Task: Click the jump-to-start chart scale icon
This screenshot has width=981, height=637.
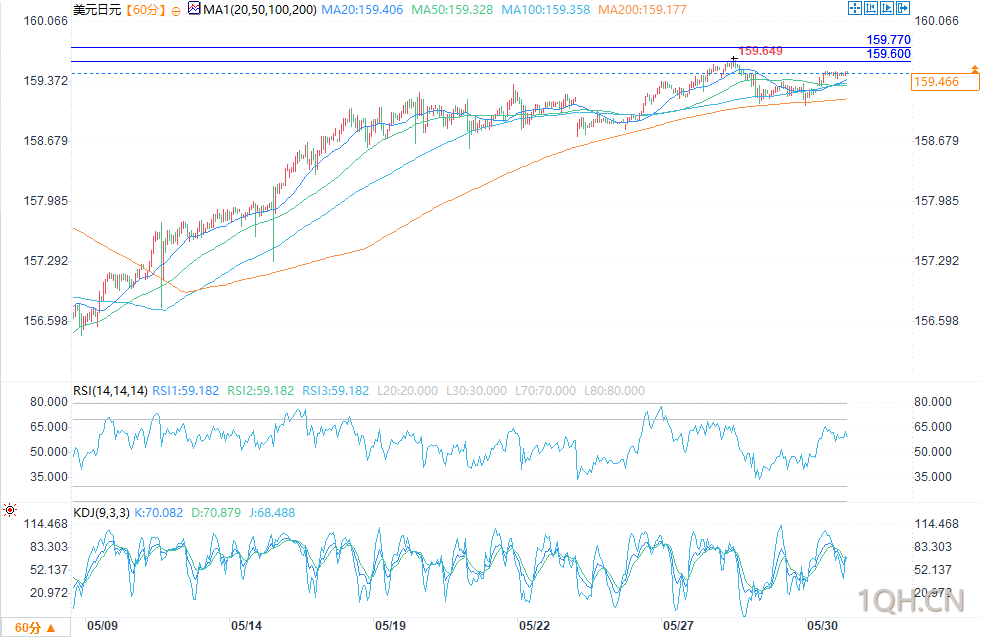Action: (871, 8)
